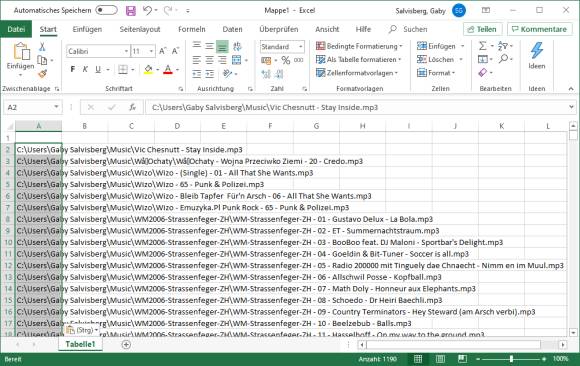This screenshot has width=580, height=366.
Task: Select the Format Painter brush
Action: 42,74
